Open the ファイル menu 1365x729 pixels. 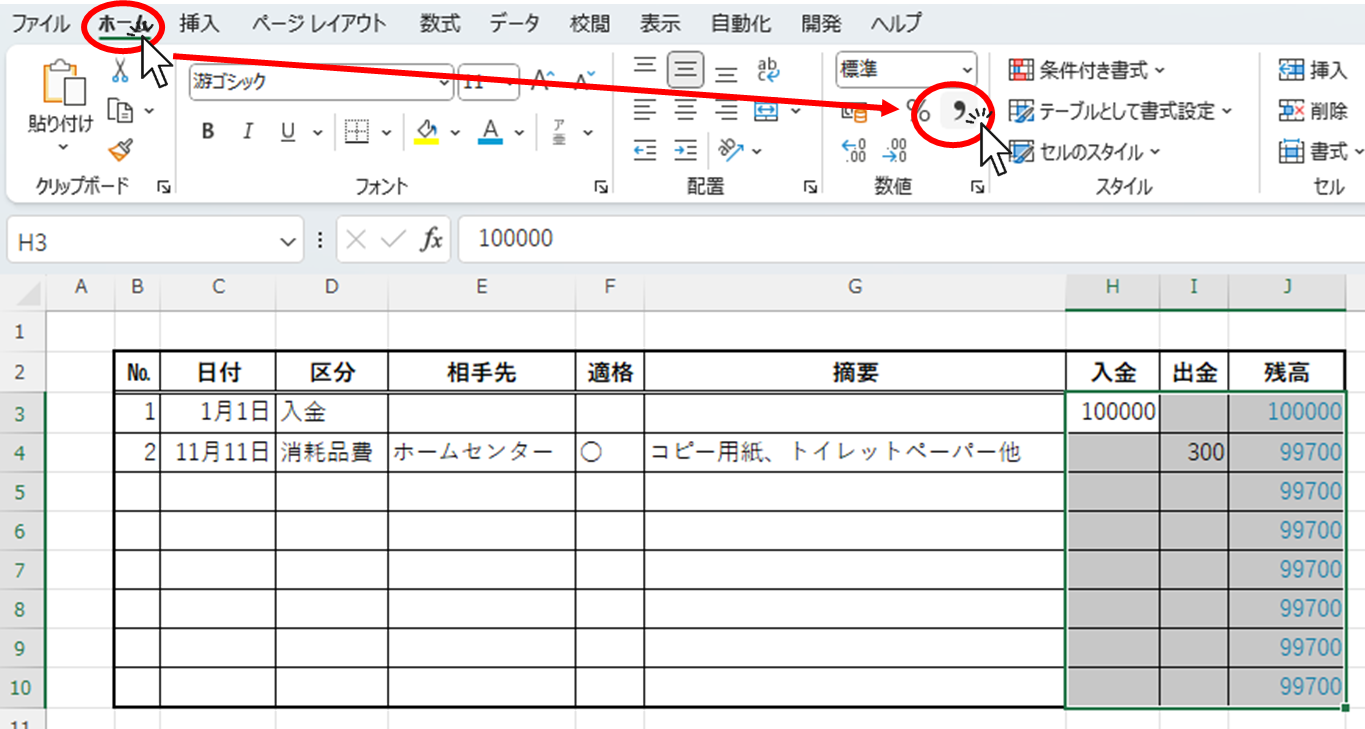tap(39, 23)
